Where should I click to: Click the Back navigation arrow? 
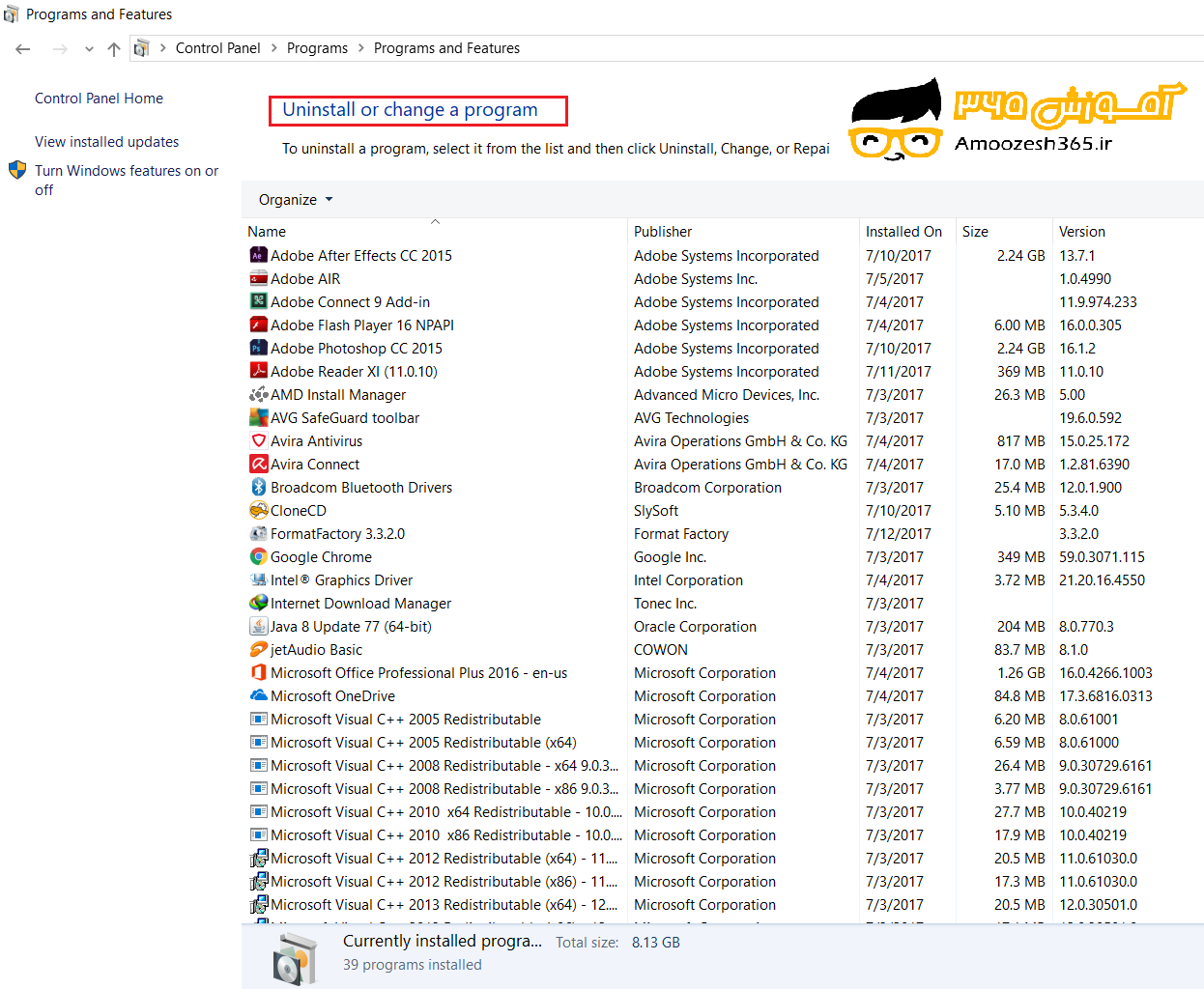pyautogui.click(x=23, y=48)
